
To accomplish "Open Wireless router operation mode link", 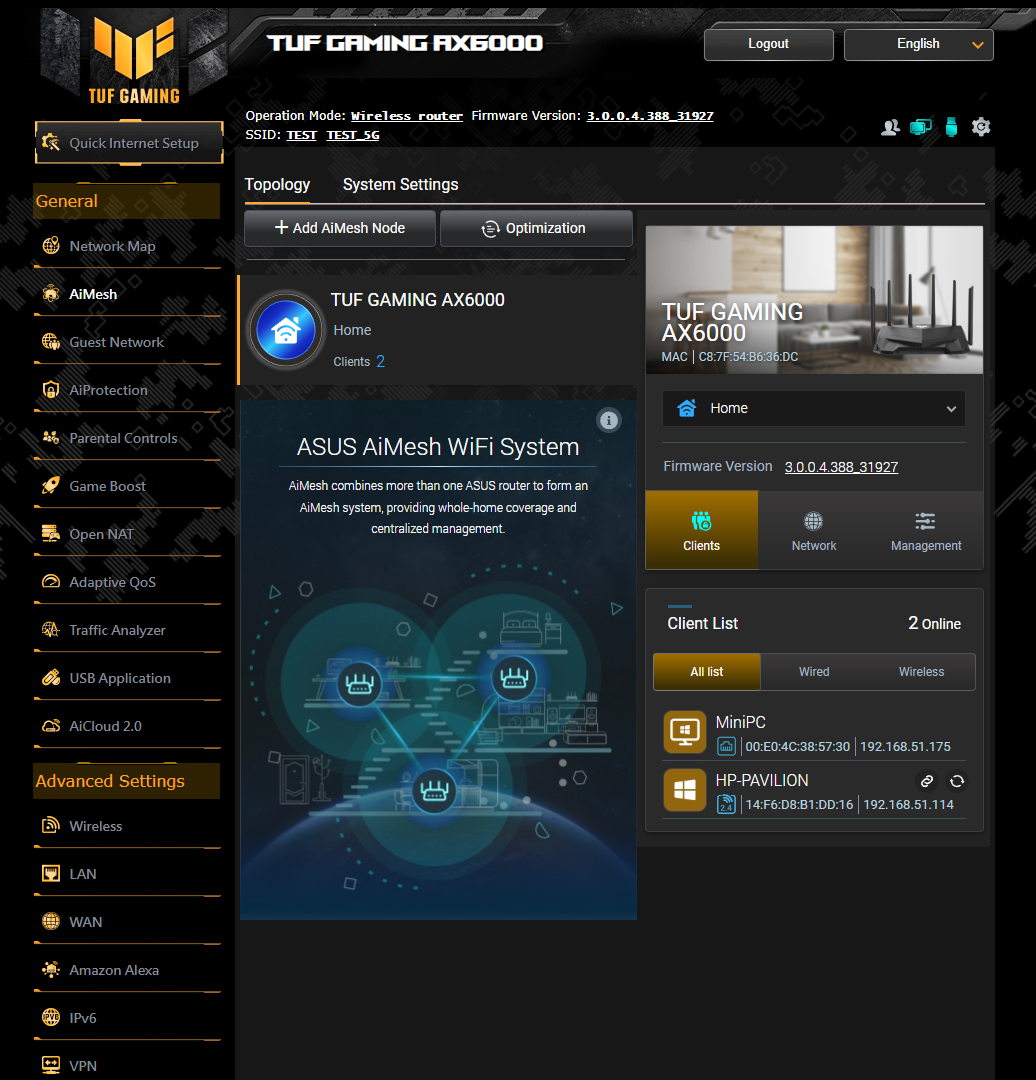I will tap(406, 116).
